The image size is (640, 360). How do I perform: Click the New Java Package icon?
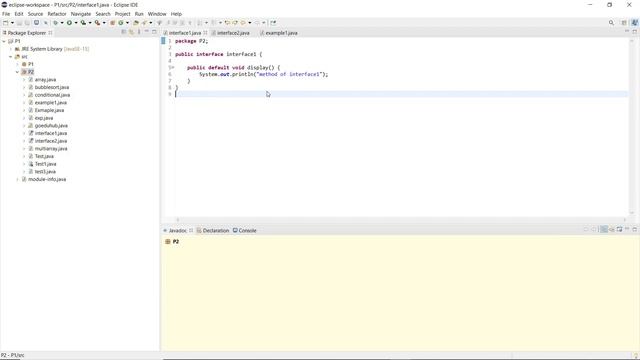113,23
